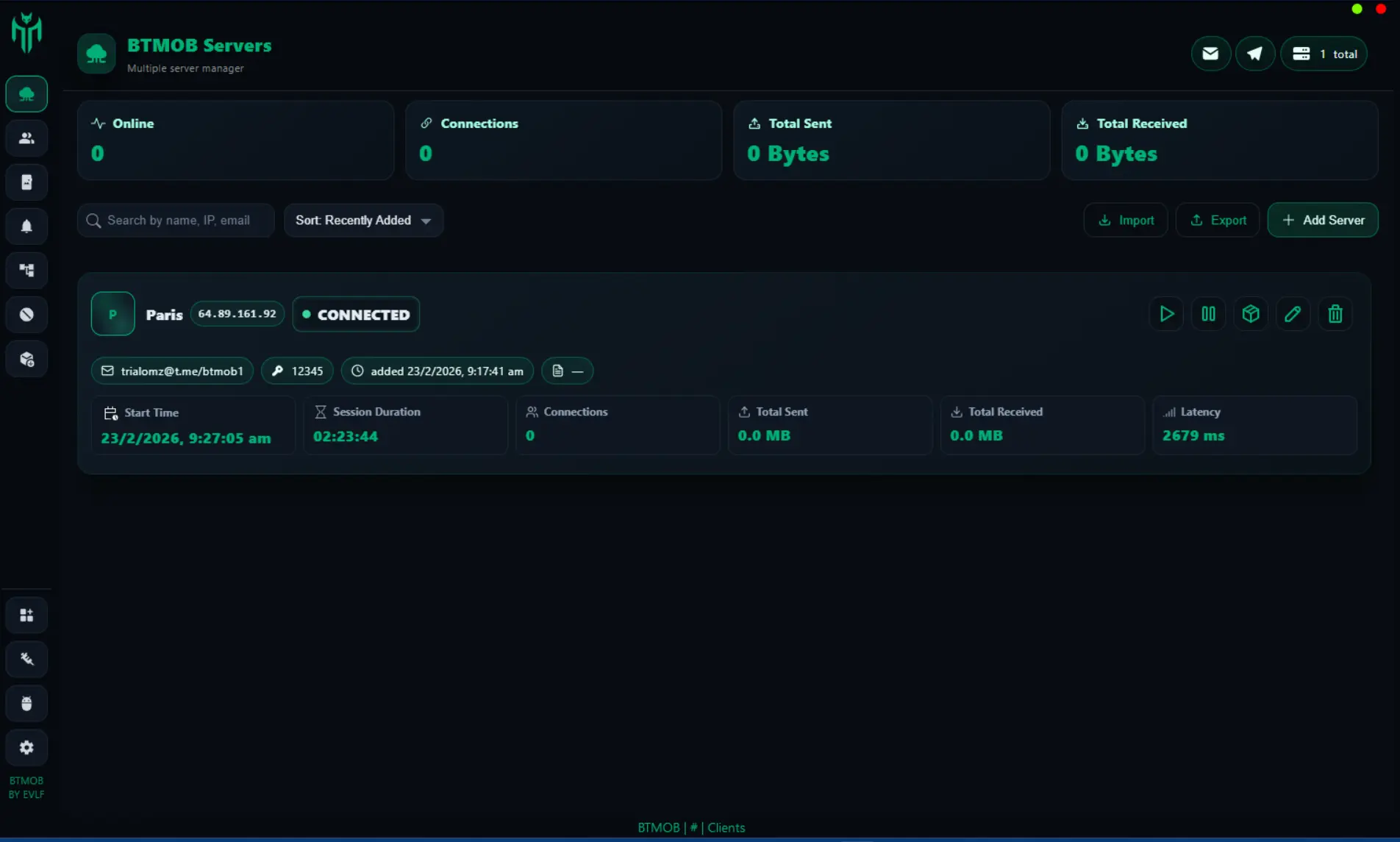Click the Add Server button
Screen dimensions: 1400x842
(1322, 220)
